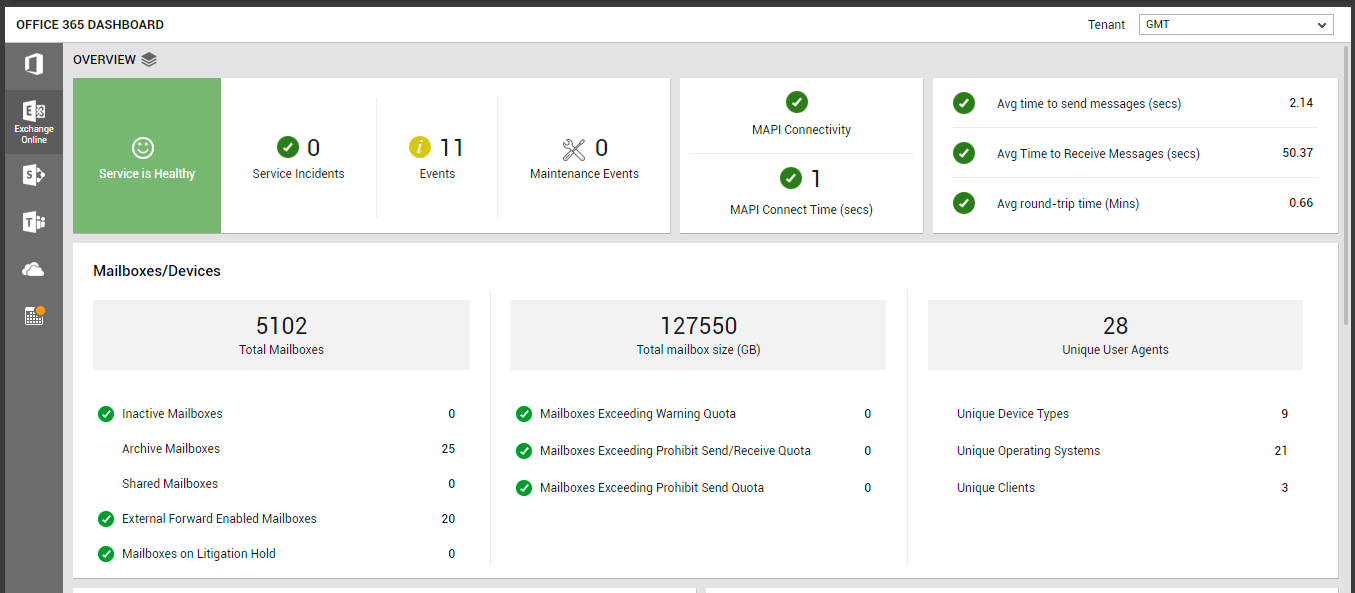Screen dimensions: 1355x593
Task: Click the Avg round-trip time (Mins) label
Action: click(x=1068, y=204)
